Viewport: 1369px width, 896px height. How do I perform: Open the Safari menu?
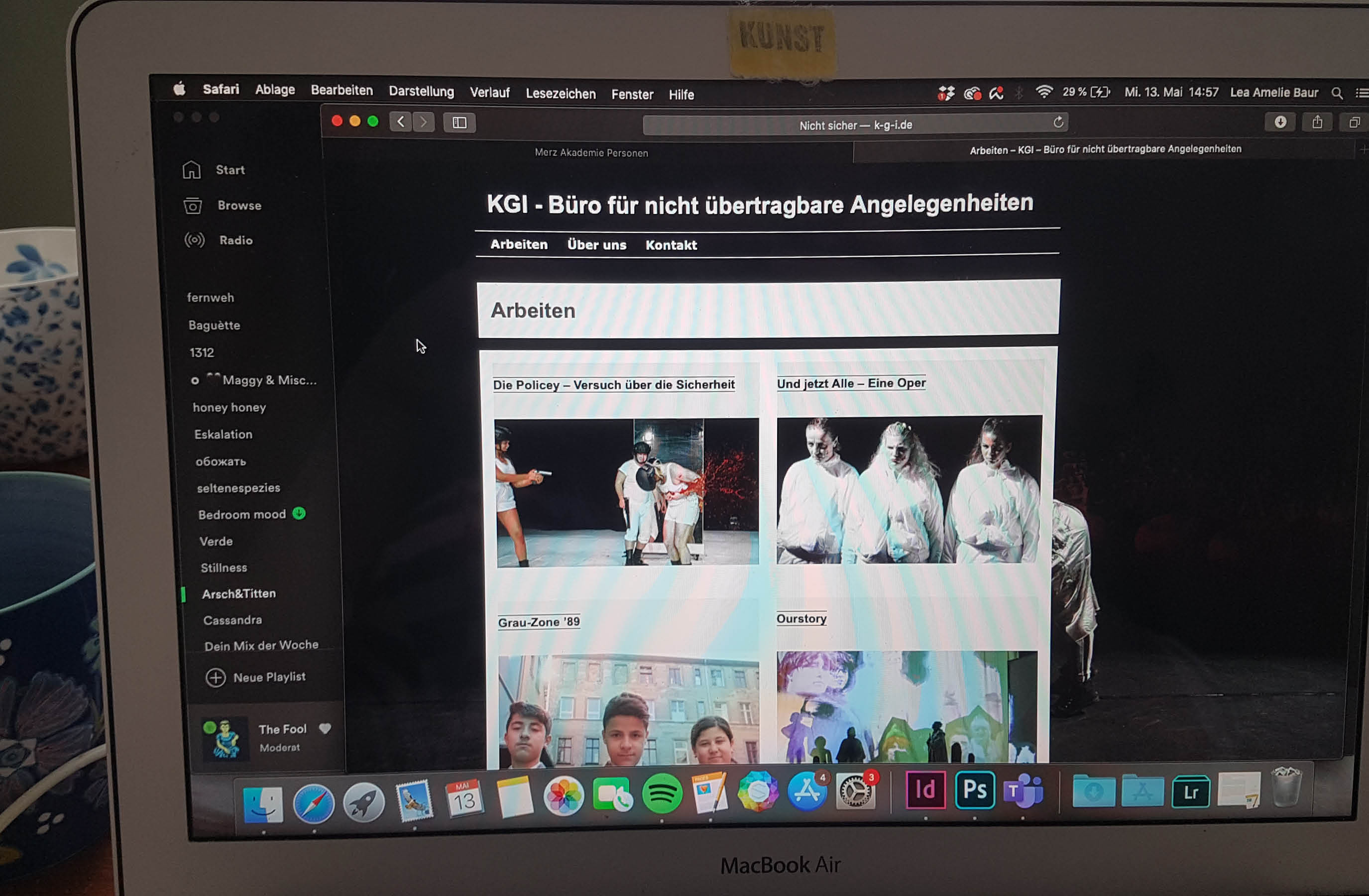pyautogui.click(x=221, y=89)
